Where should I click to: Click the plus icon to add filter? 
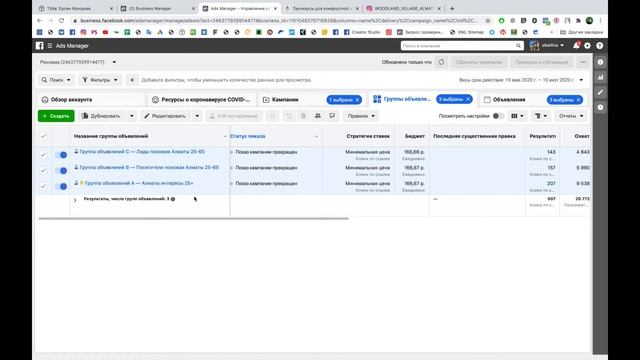pos(132,80)
